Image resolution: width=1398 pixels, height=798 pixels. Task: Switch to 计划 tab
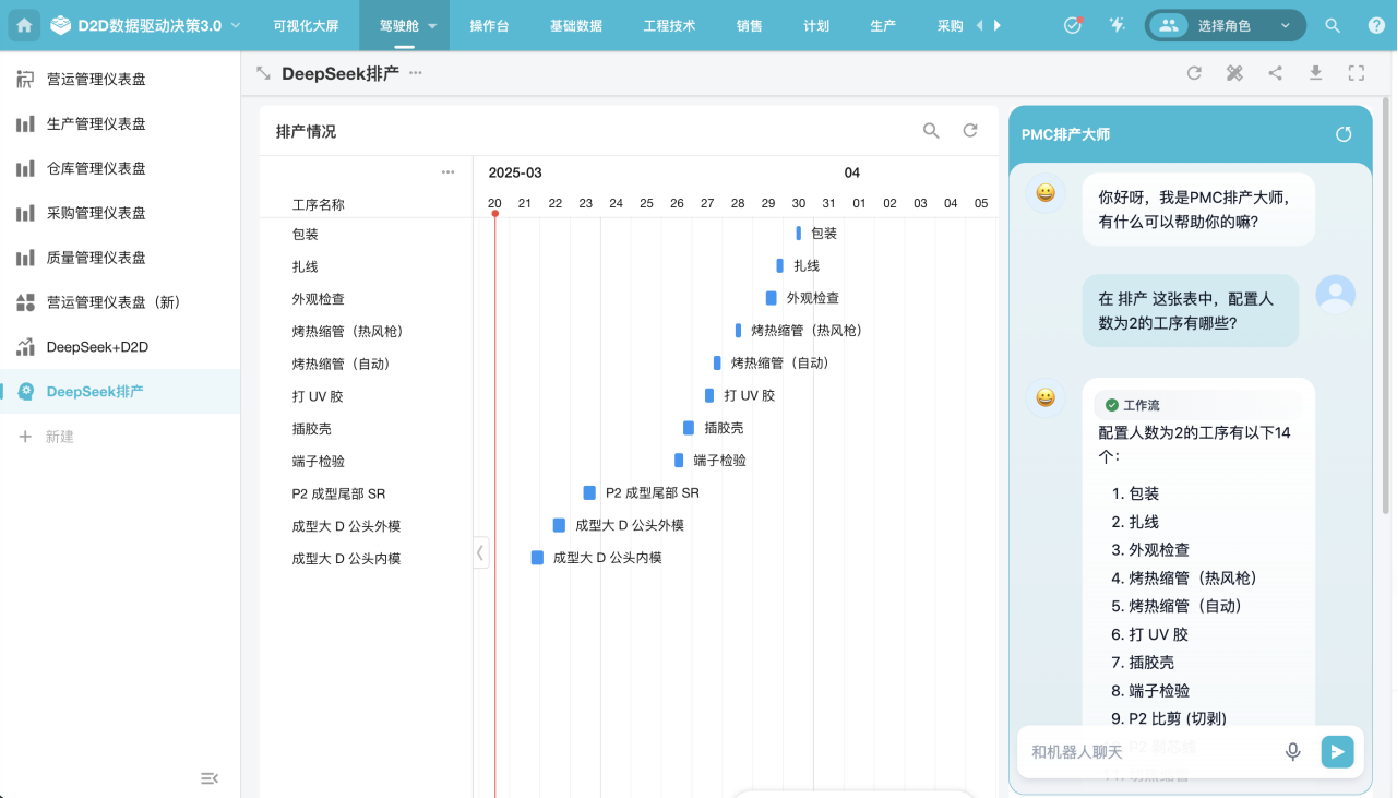coord(816,26)
